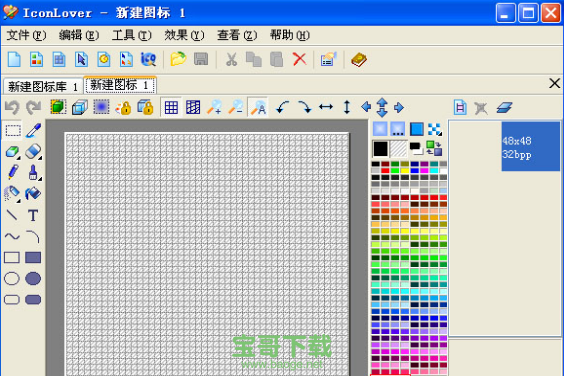Flip horizontally with double arrow
Viewport: 564px width, 376px height.
click(x=326, y=107)
